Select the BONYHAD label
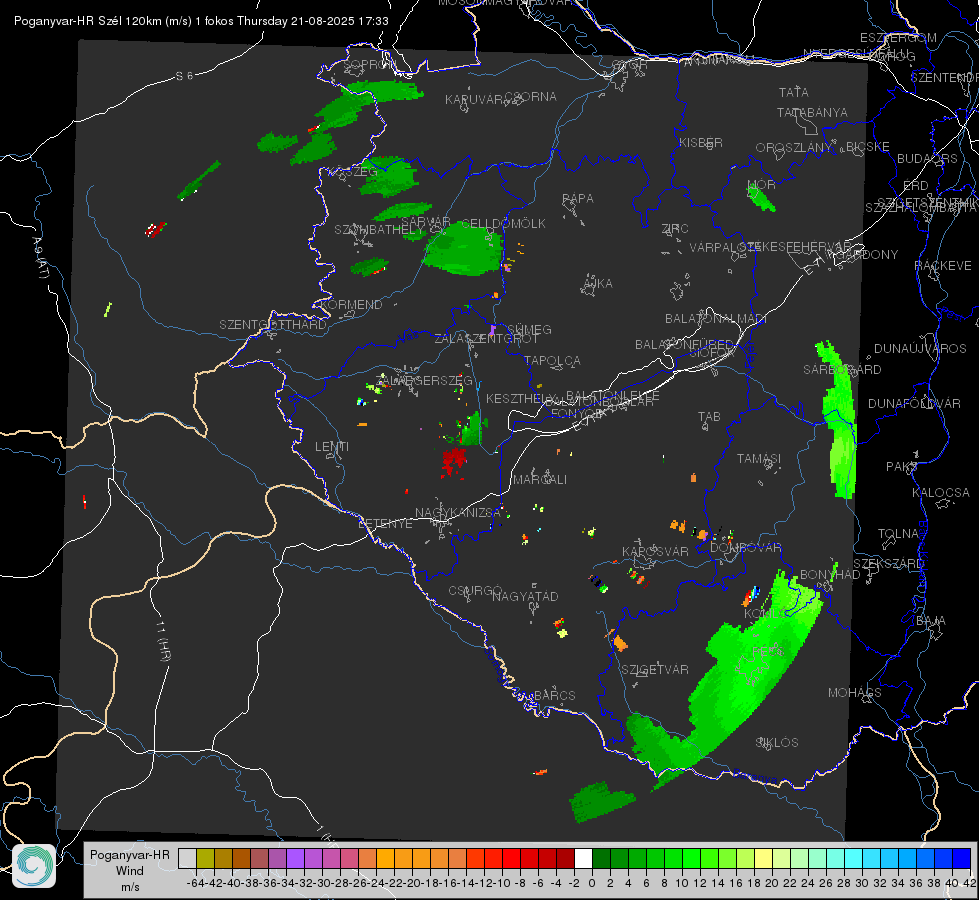 [830, 575]
